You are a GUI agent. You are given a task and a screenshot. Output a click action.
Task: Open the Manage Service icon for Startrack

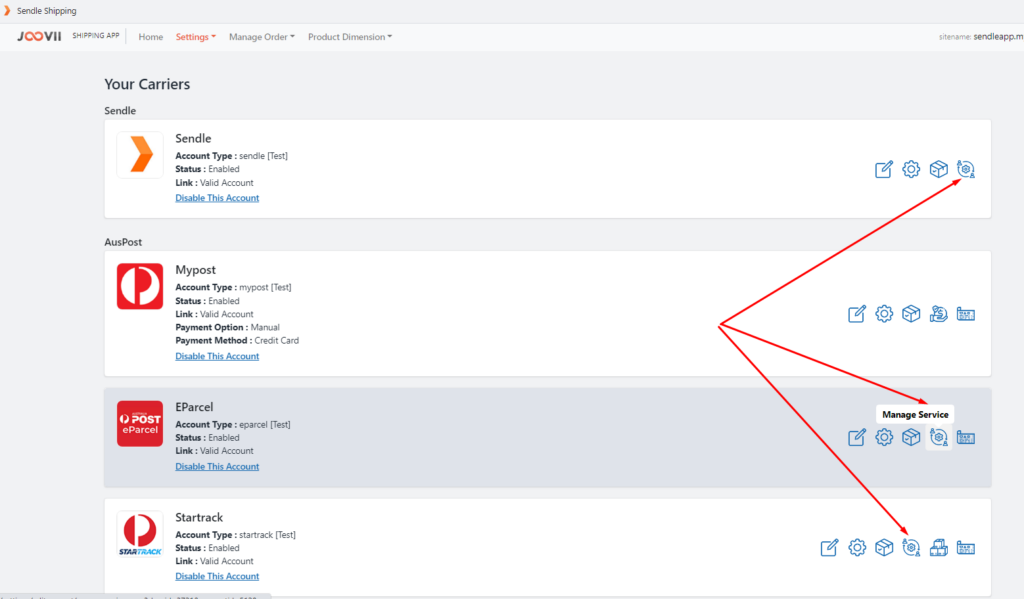point(911,547)
